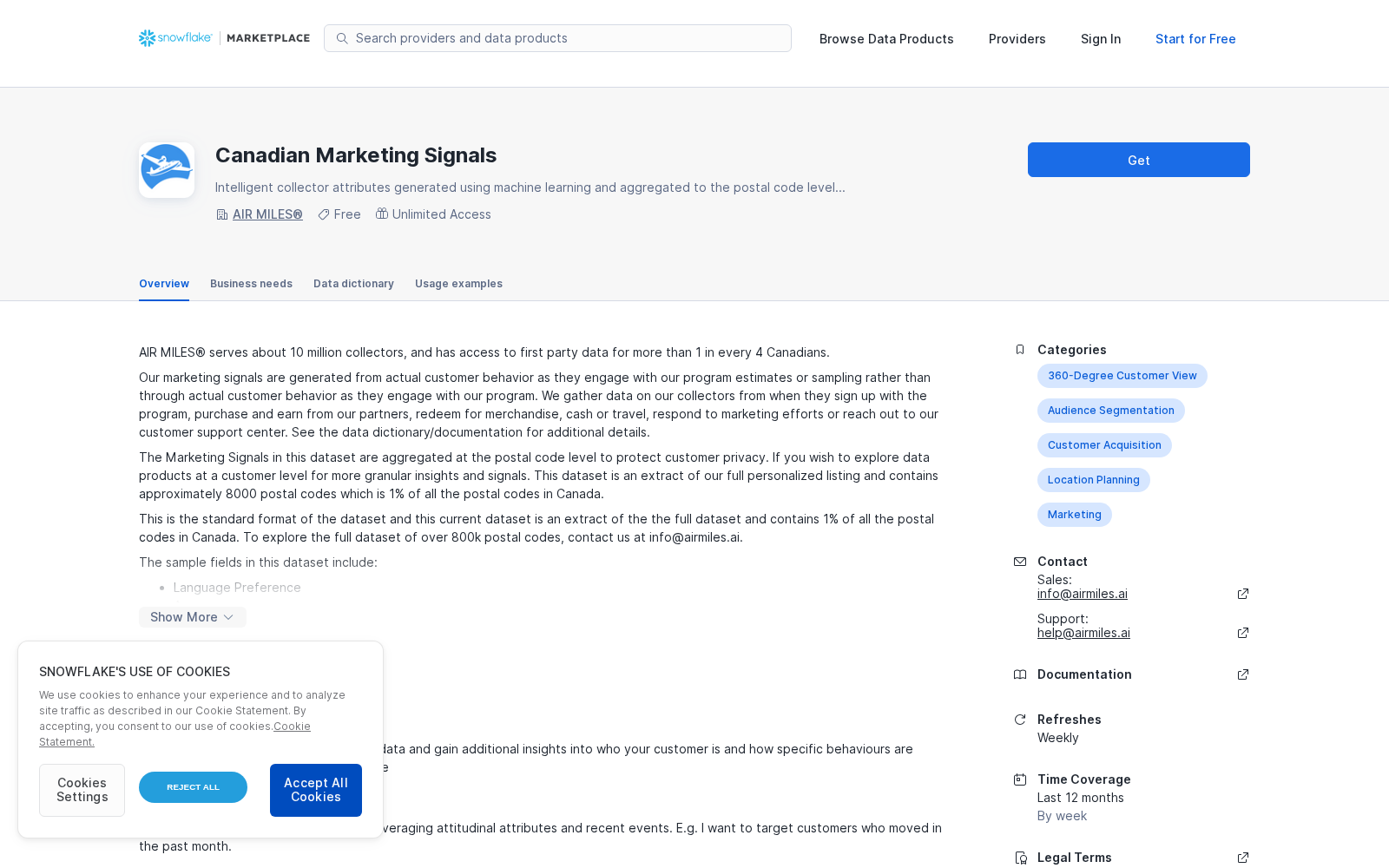The width and height of the screenshot is (1389, 868).
Task: Click the Categories bookmark icon
Action: click(1020, 350)
